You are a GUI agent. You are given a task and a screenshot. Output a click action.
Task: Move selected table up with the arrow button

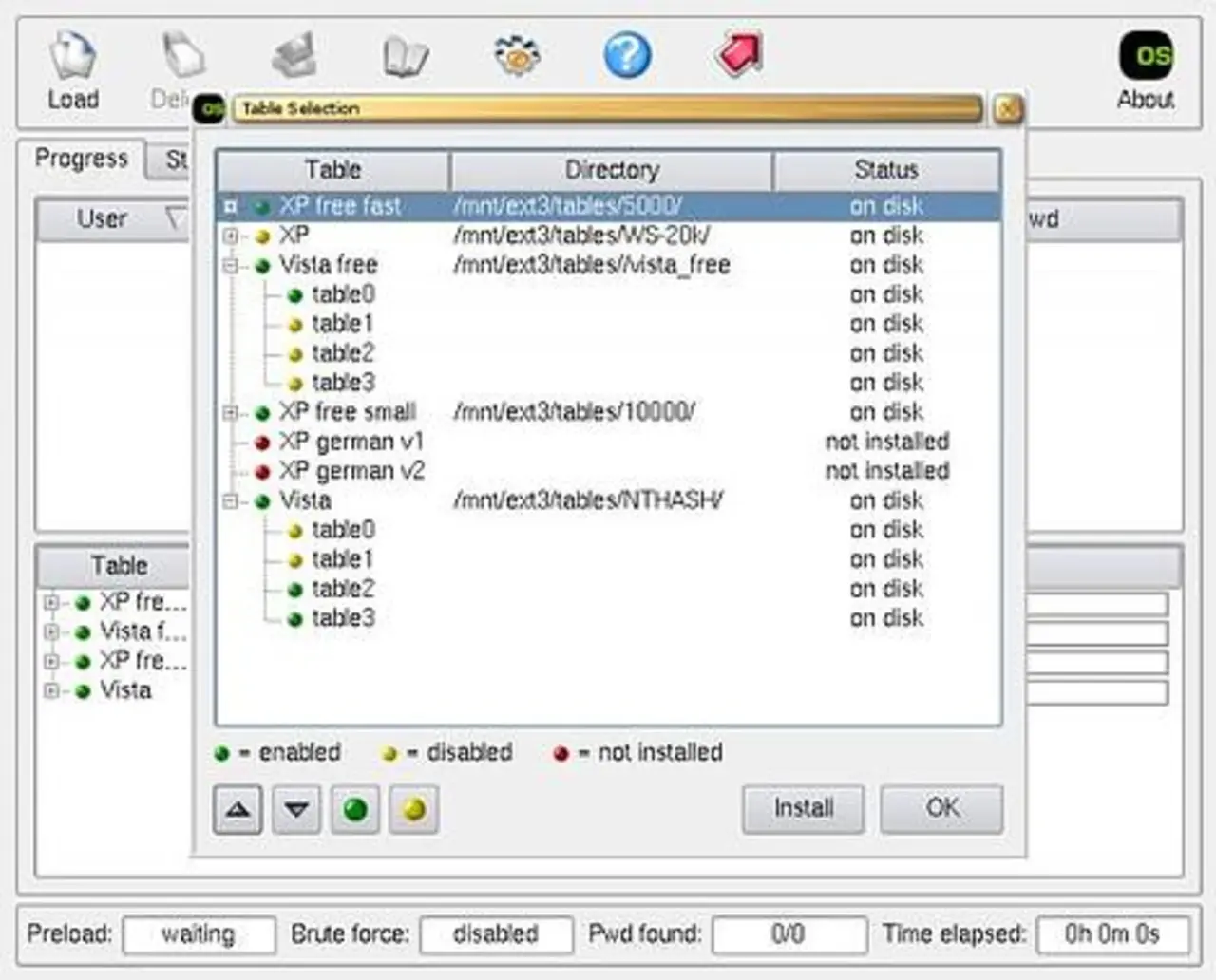237,810
